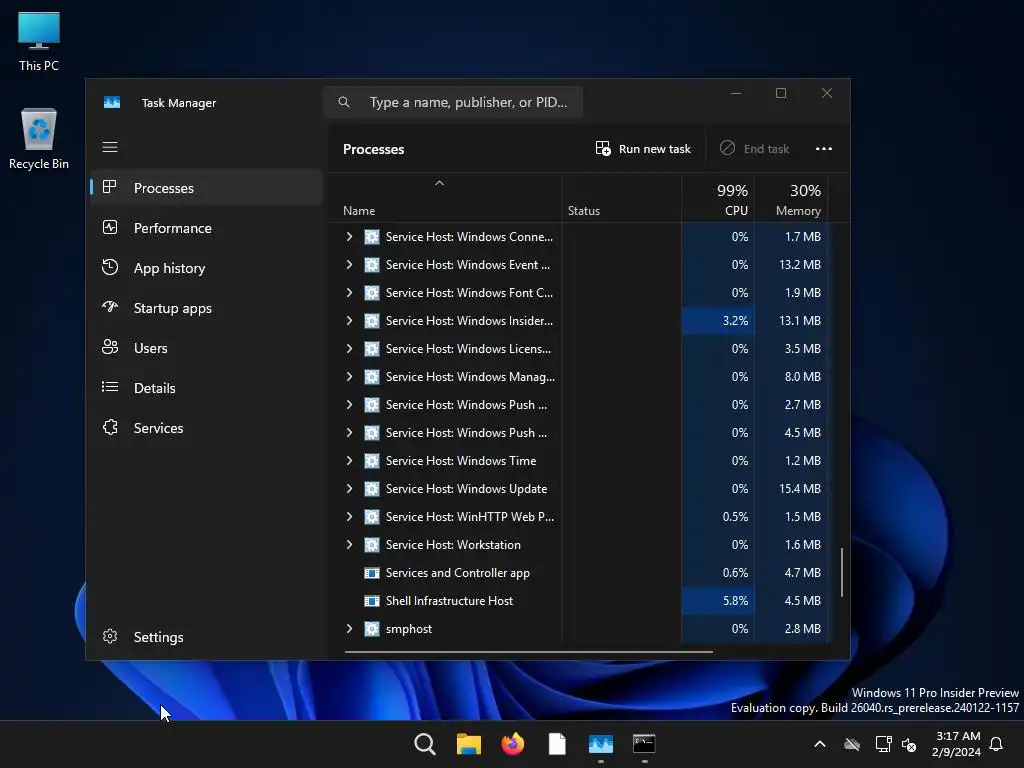Click the Service Host: Workstation gear icon
This screenshot has height=768, width=1024.
[372, 545]
